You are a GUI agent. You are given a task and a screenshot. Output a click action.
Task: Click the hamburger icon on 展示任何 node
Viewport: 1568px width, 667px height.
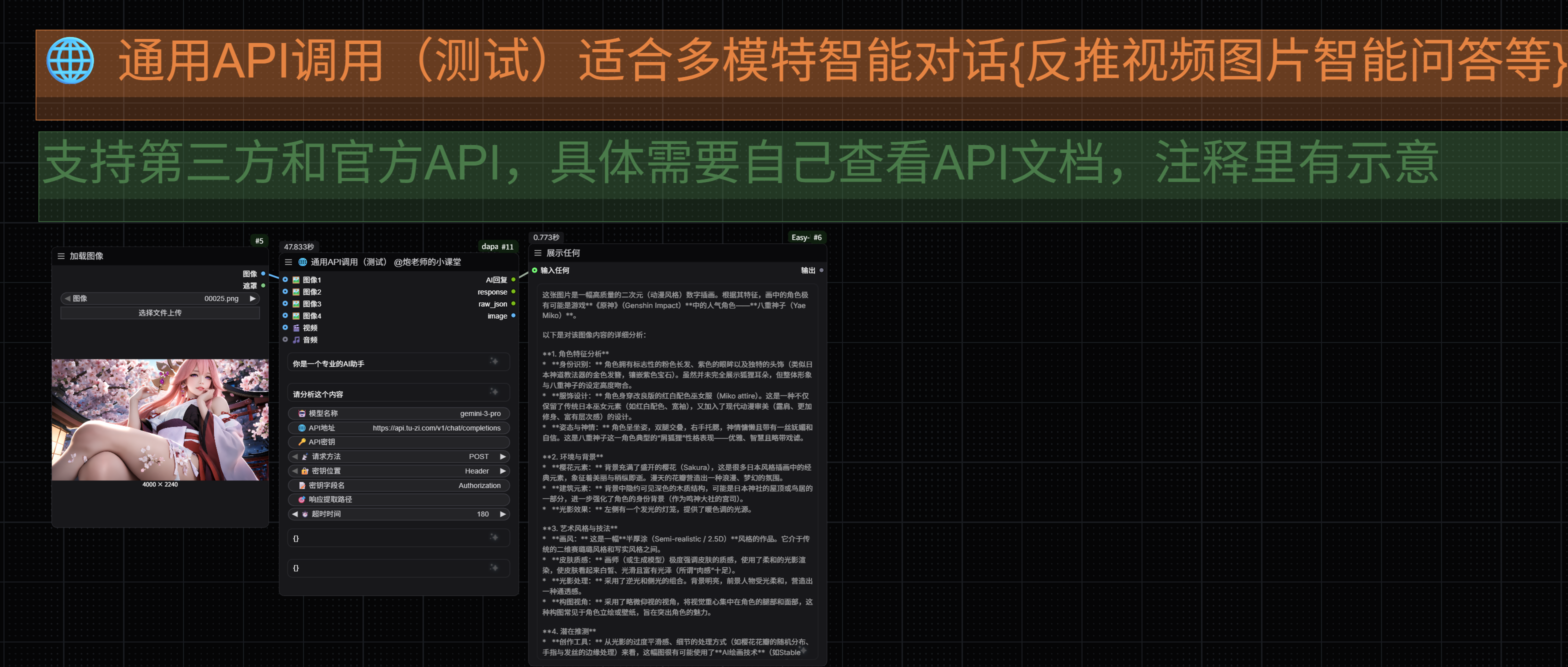click(x=537, y=253)
